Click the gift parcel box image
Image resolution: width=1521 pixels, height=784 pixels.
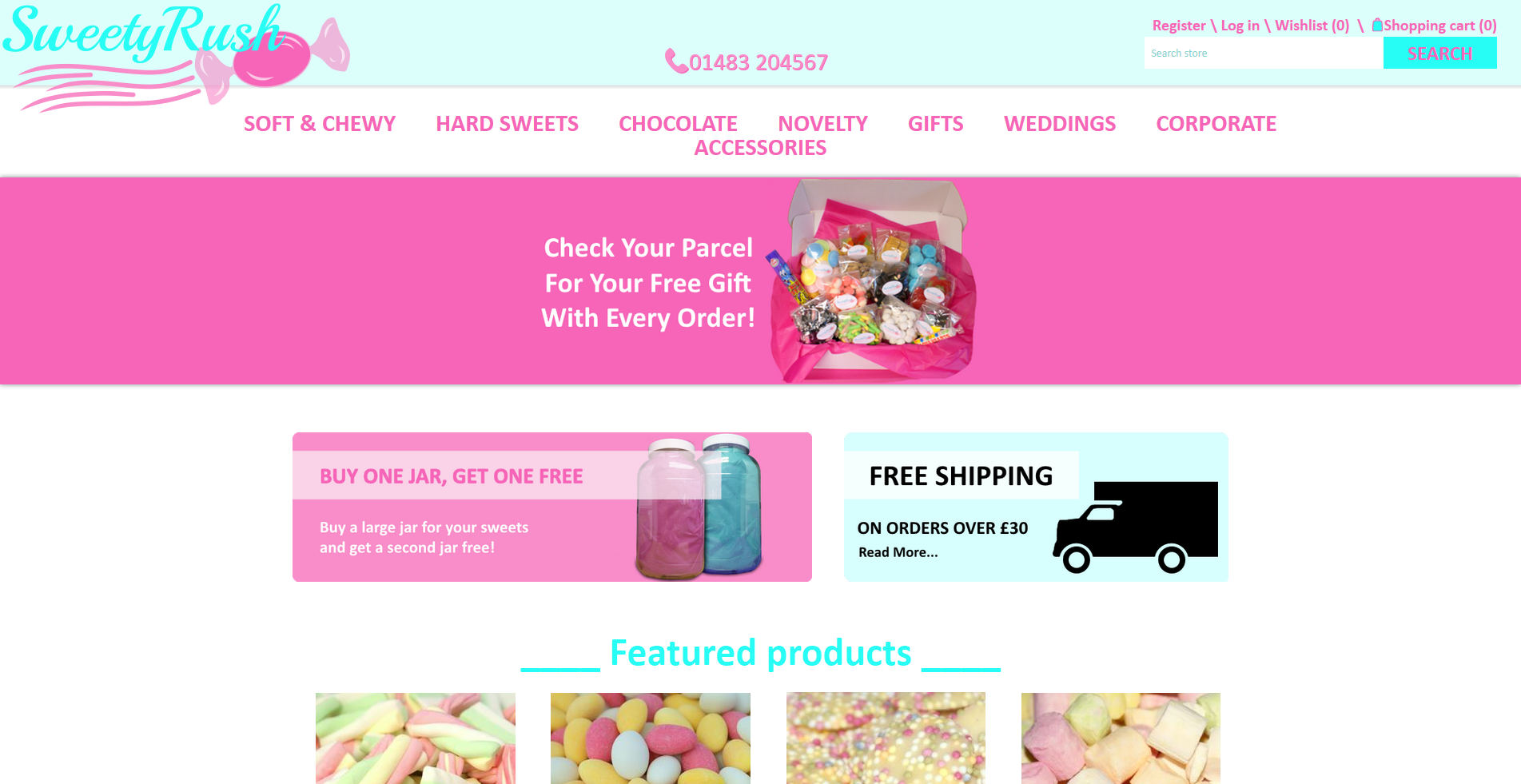coord(872,281)
